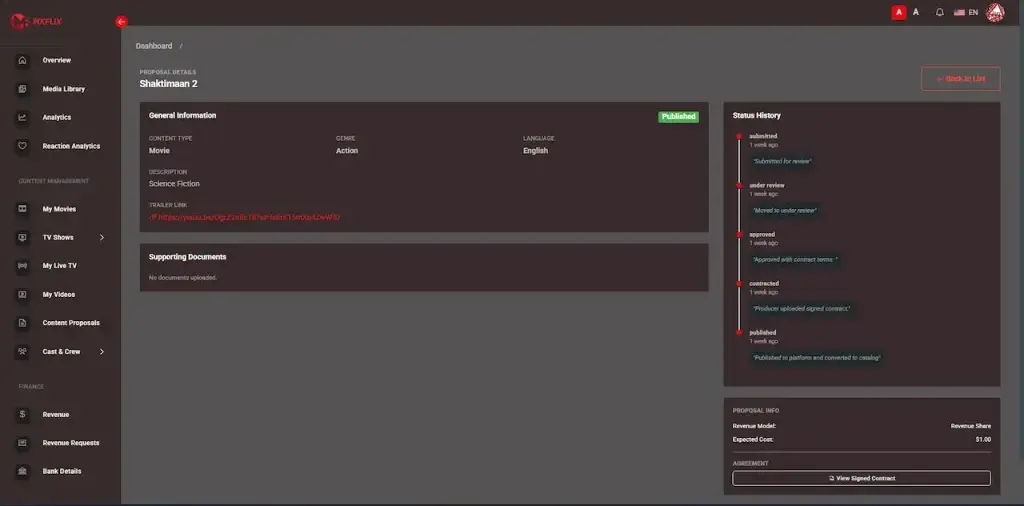Click the $1.00 expected cost value
This screenshot has width=1024, height=506.
coord(983,439)
